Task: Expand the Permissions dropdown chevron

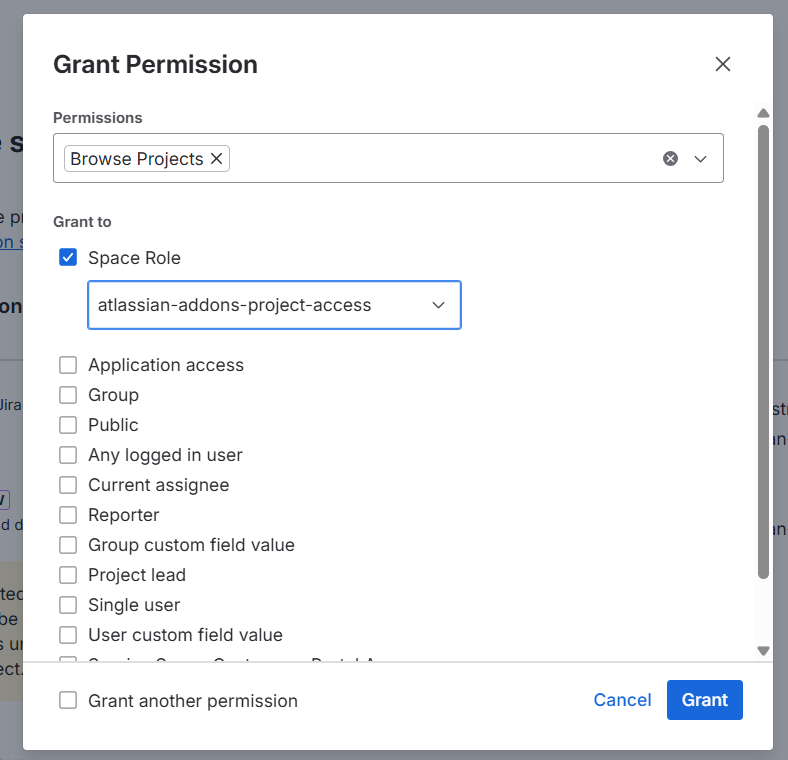Action: coord(700,159)
